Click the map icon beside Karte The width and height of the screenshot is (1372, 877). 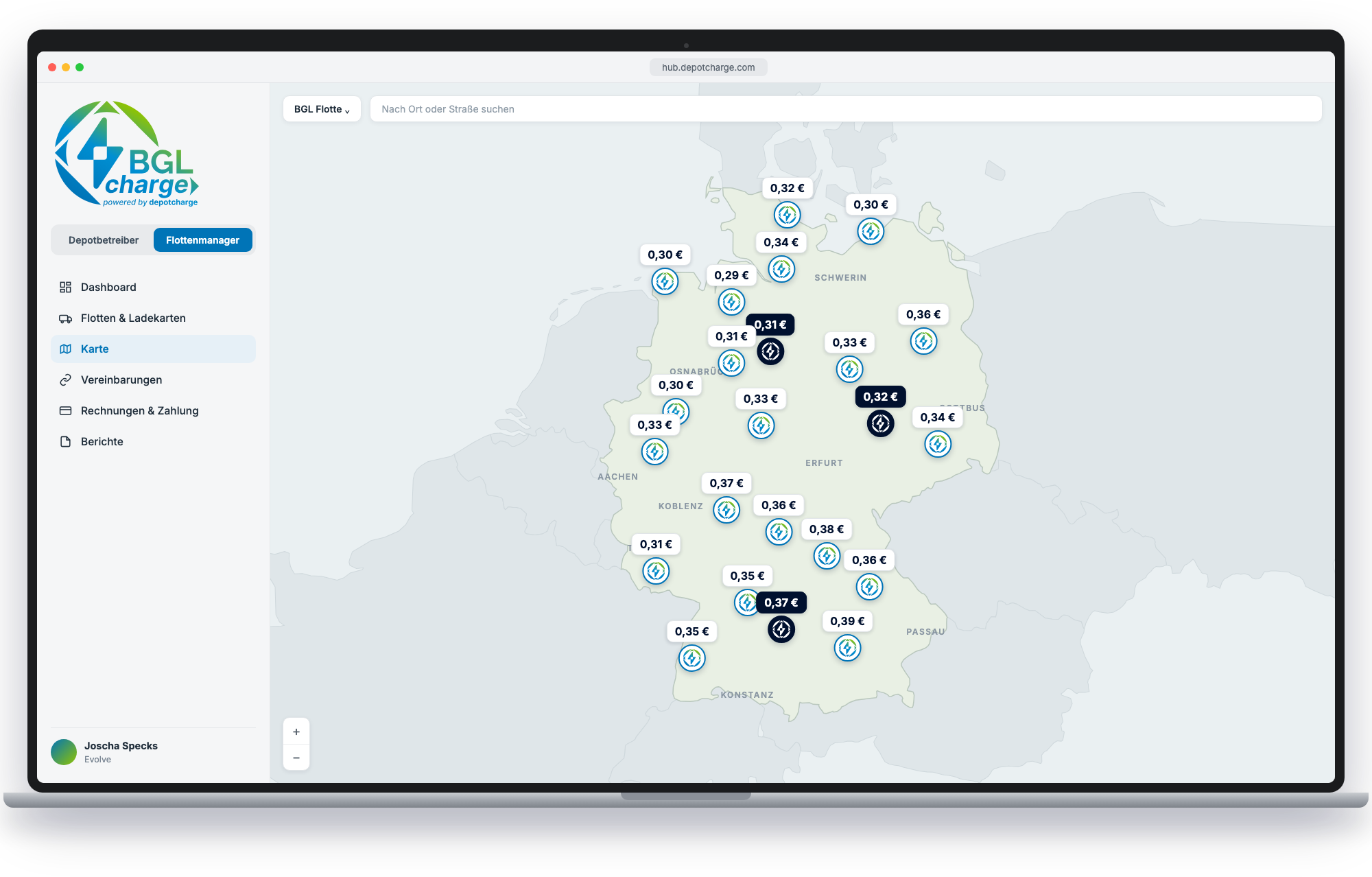(65, 349)
